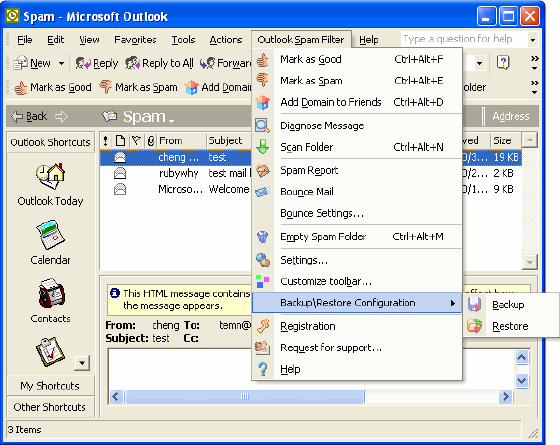Open the New item dropdown arrow
560x445 pixels.
tap(61, 64)
